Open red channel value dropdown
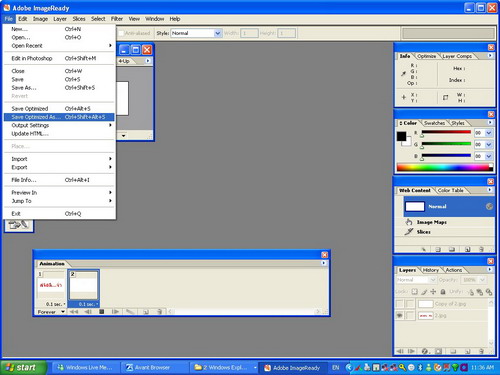Viewport: 500px width, 375px height. click(489, 133)
